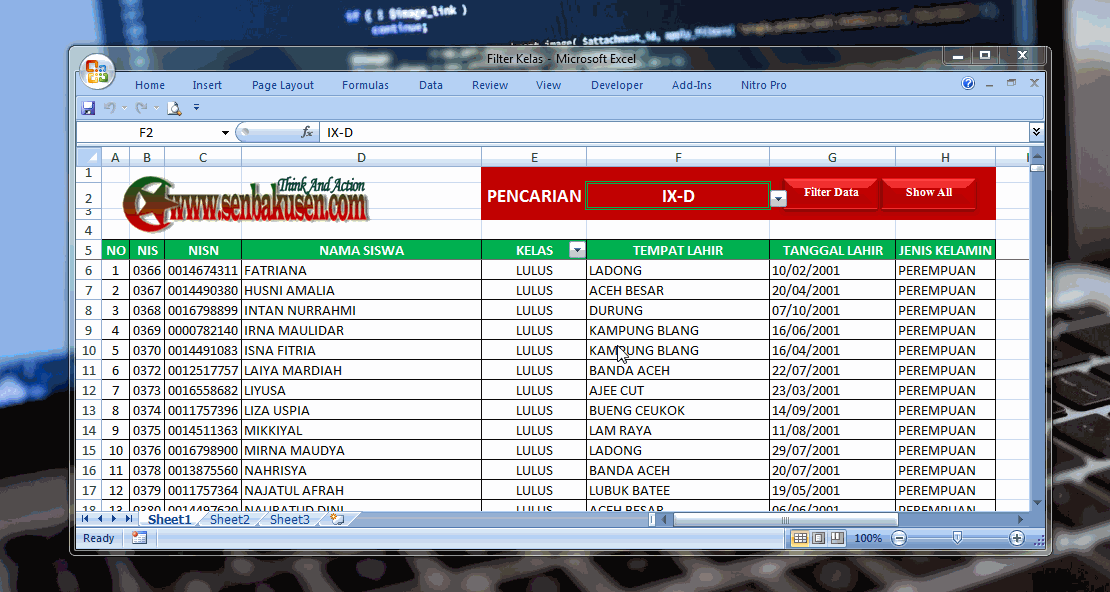Select Page Break Preview in status bar
The height and width of the screenshot is (592, 1110).
click(x=837, y=538)
